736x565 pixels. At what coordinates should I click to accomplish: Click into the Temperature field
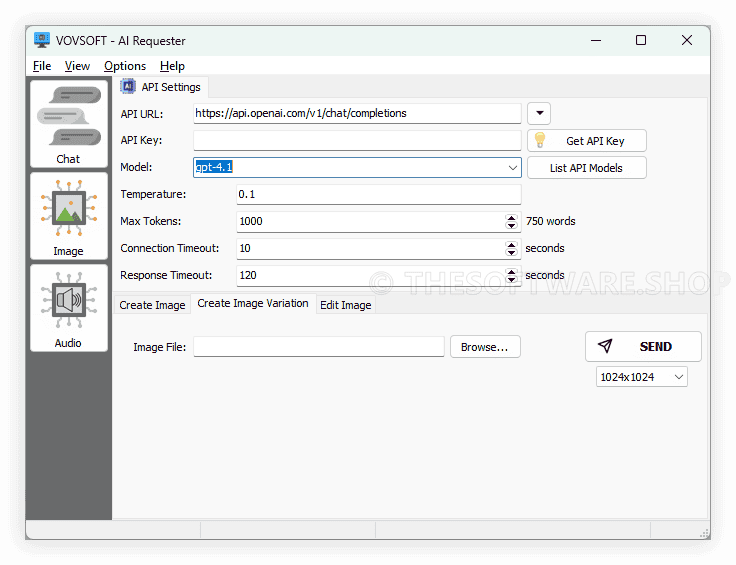pos(379,194)
